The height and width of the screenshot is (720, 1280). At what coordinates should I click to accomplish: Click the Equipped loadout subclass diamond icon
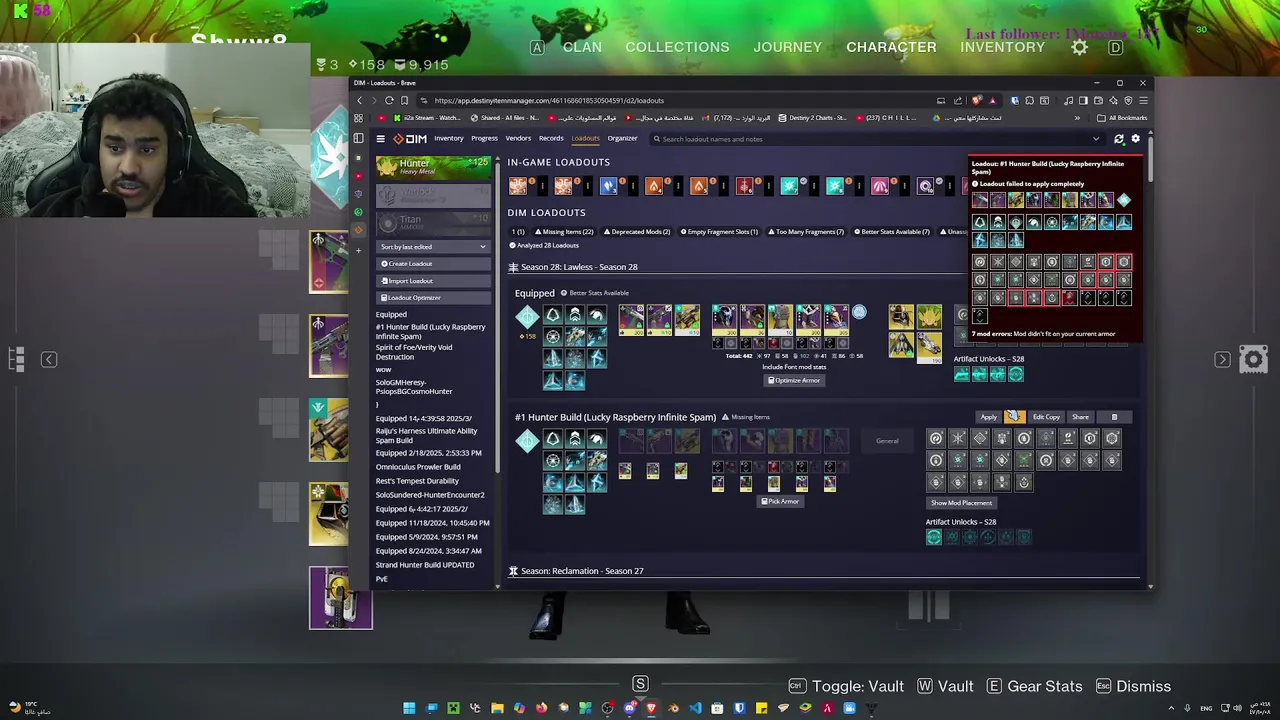point(527,318)
